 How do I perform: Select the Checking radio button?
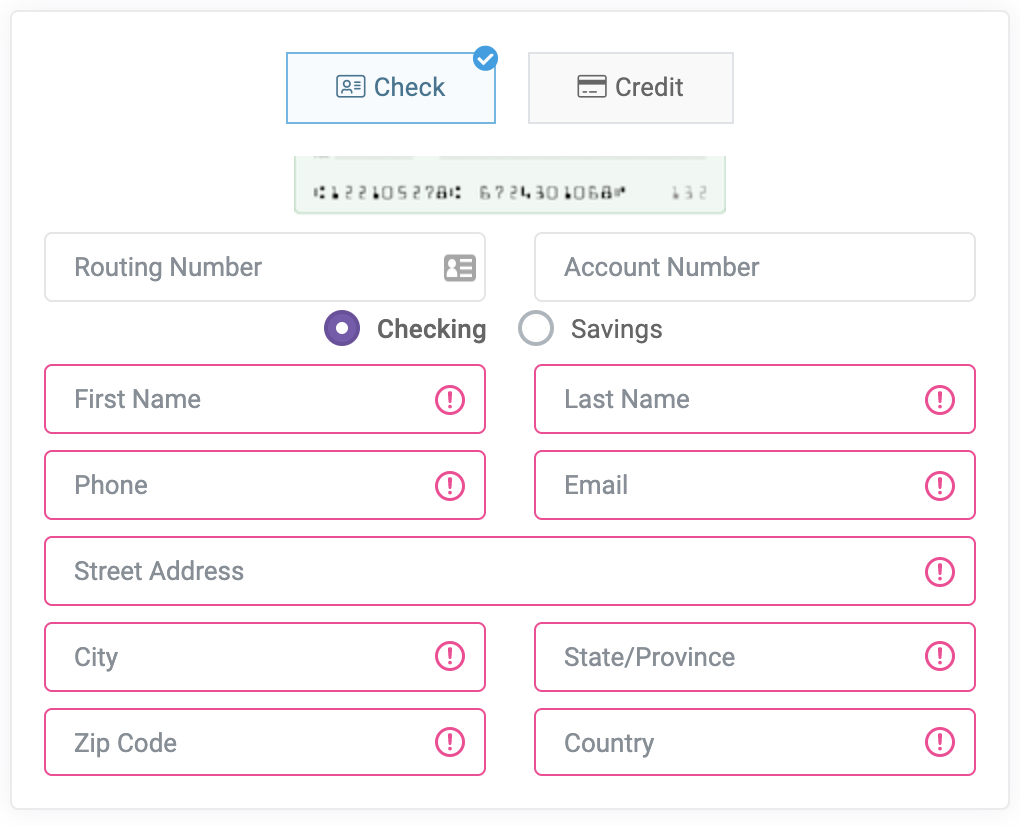pyautogui.click(x=342, y=328)
